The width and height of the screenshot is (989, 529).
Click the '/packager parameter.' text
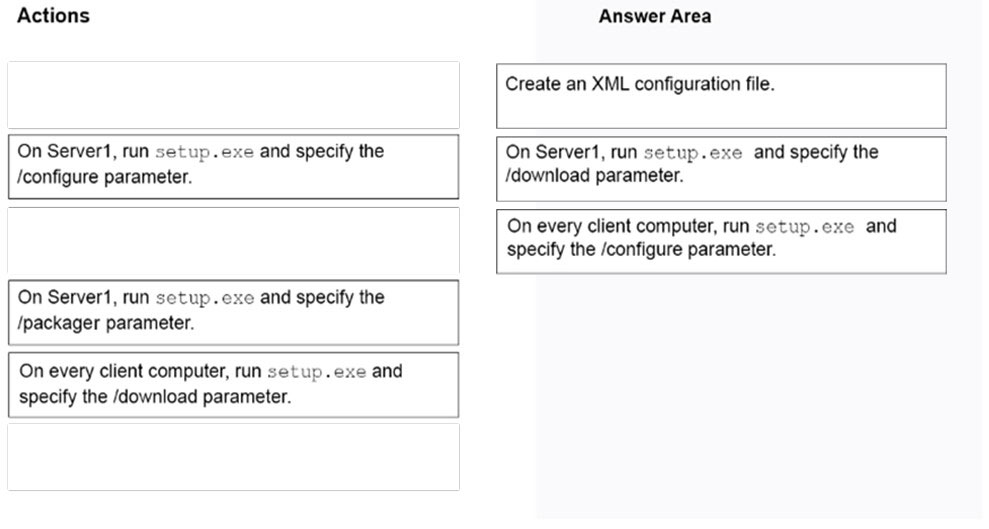[x=106, y=323]
